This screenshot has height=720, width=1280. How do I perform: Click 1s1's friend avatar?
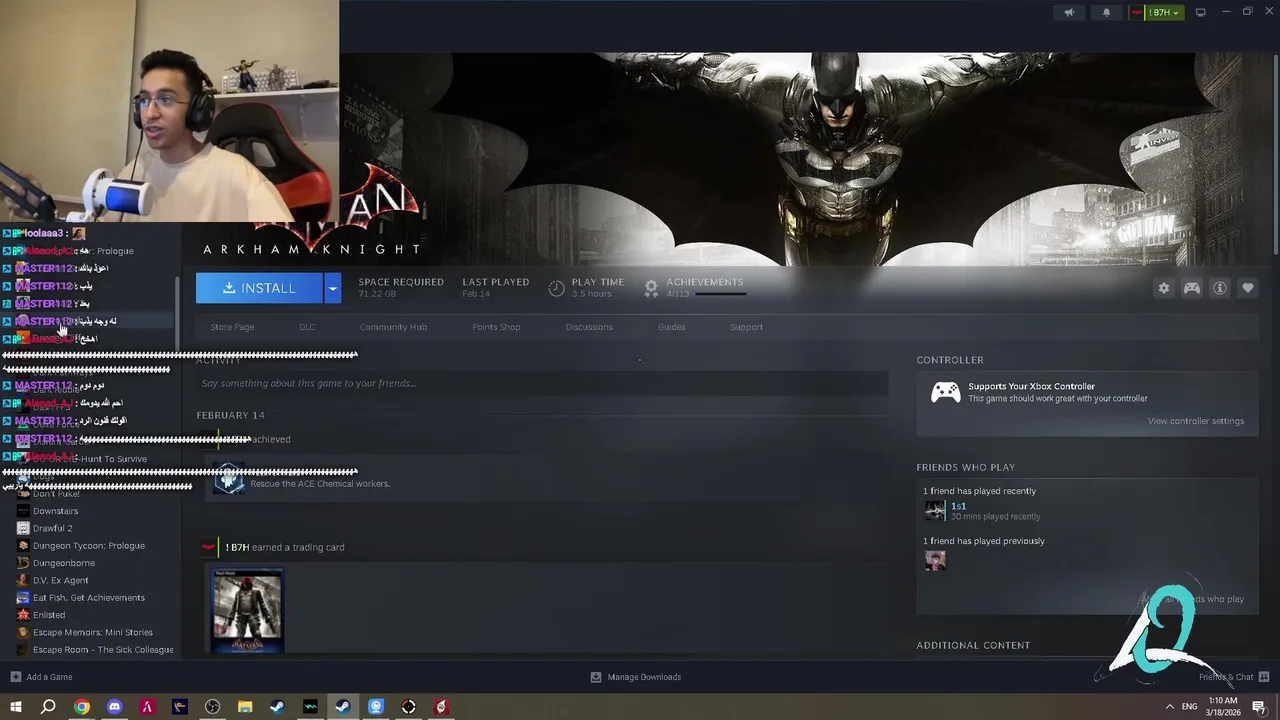click(x=935, y=510)
